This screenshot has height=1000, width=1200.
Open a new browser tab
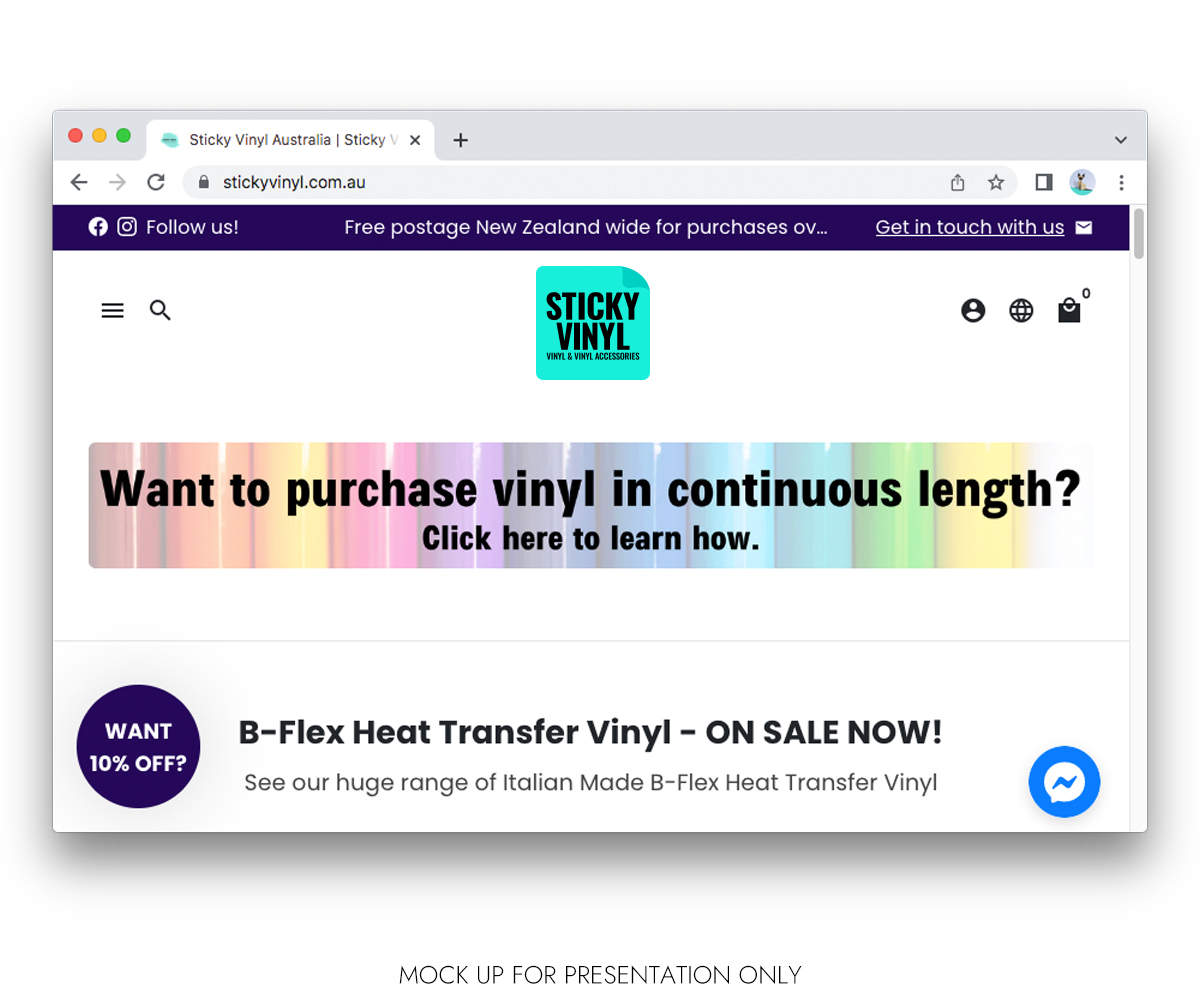pos(460,140)
